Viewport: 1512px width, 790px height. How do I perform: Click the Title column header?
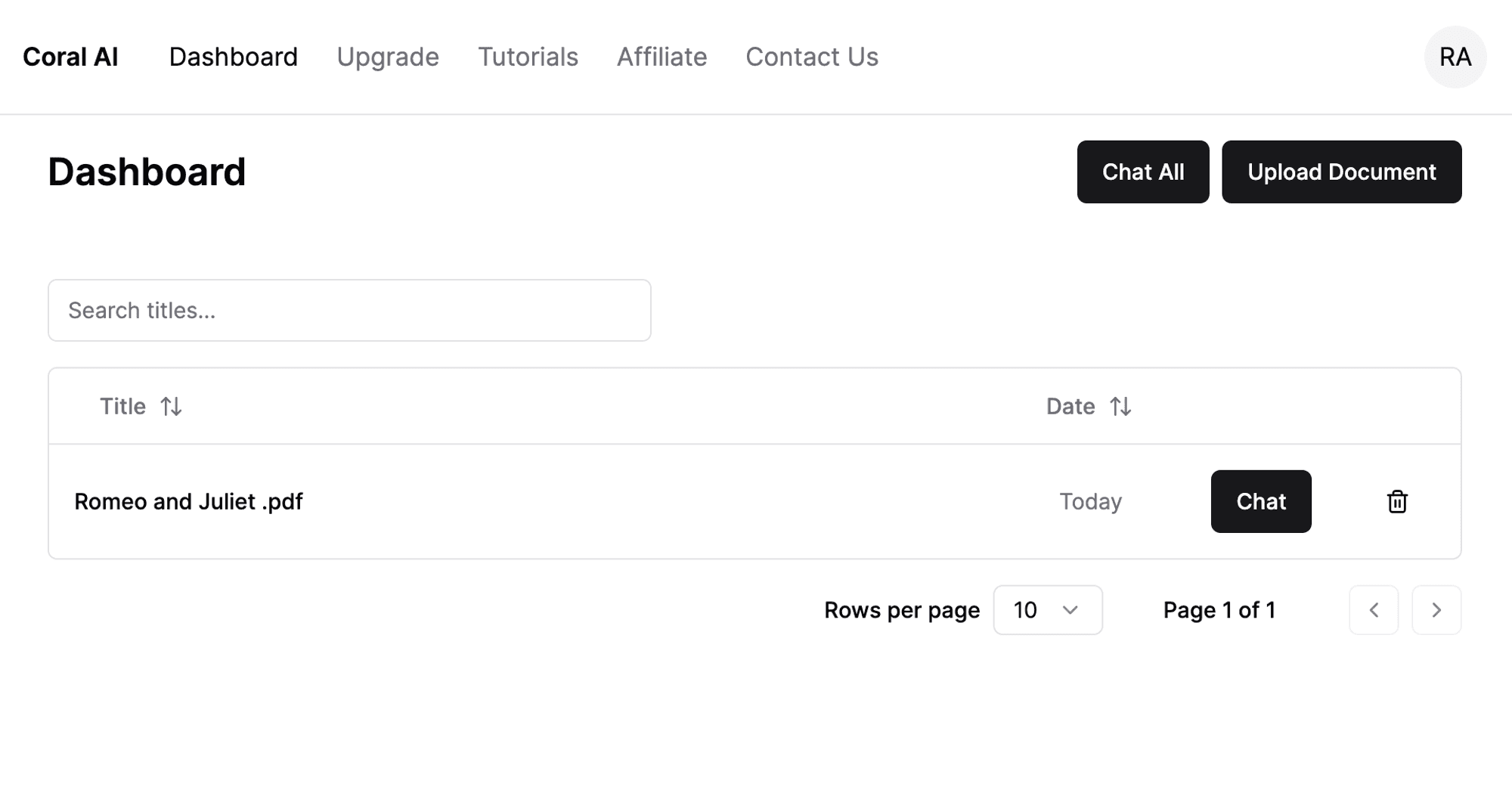[x=123, y=407]
